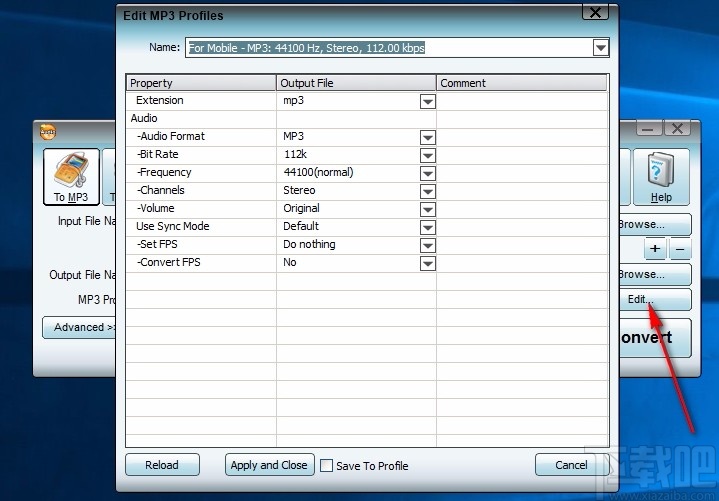Viewport: 719px width, 501px height.
Task: Open the Convert FPS dropdown arrow
Action: pyautogui.click(x=427, y=263)
